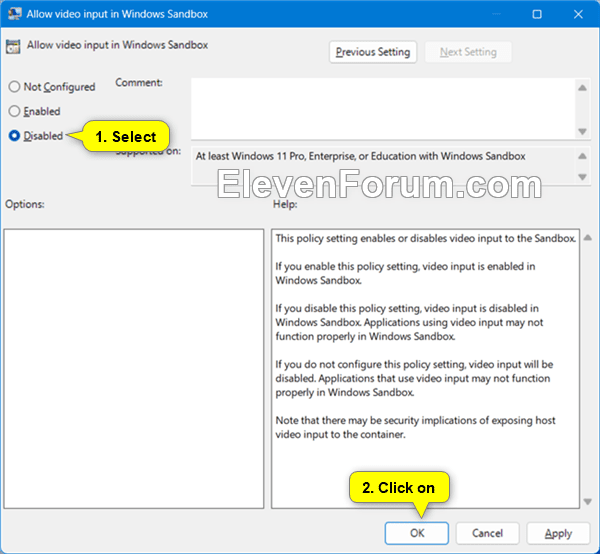The image size is (600, 554).
Task: Click the help paragraph starting 'If you do not configure'
Action: (x=414, y=378)
